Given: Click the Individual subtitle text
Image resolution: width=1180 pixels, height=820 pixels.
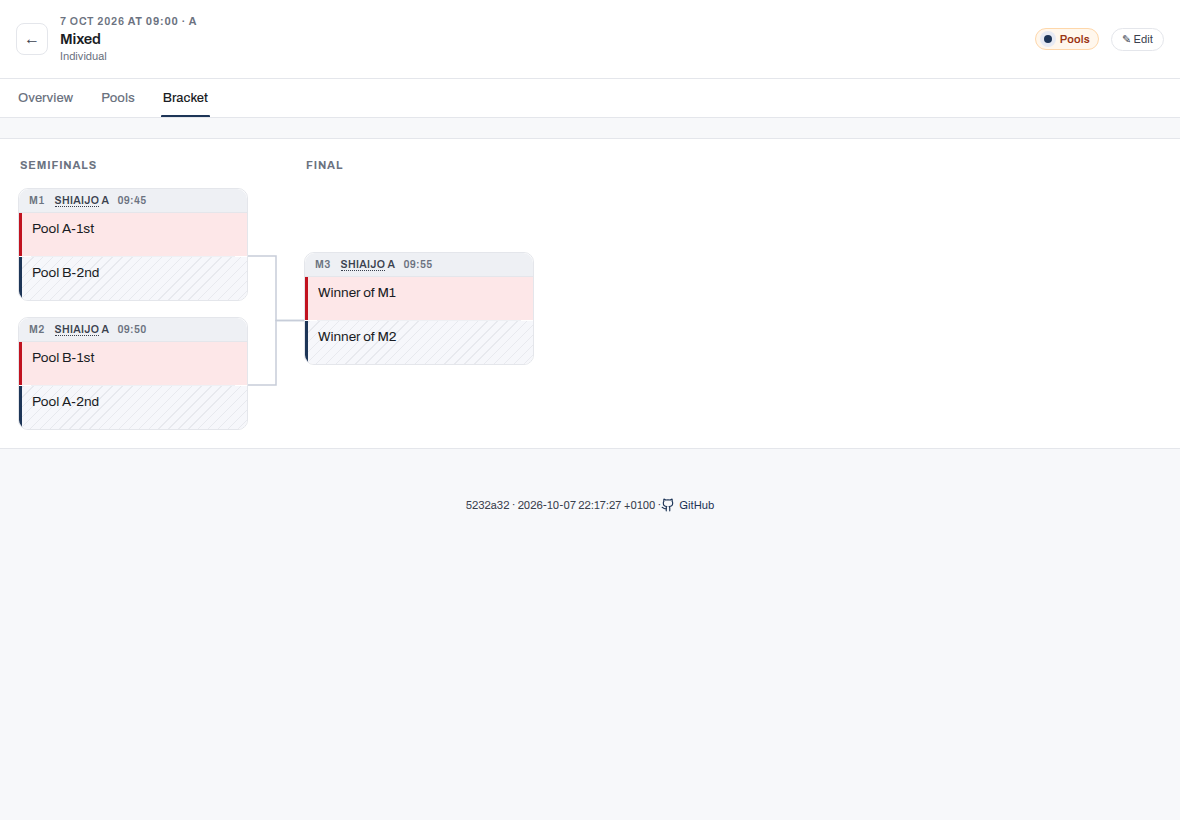Looking at the screenshot, I should point(84,56).
